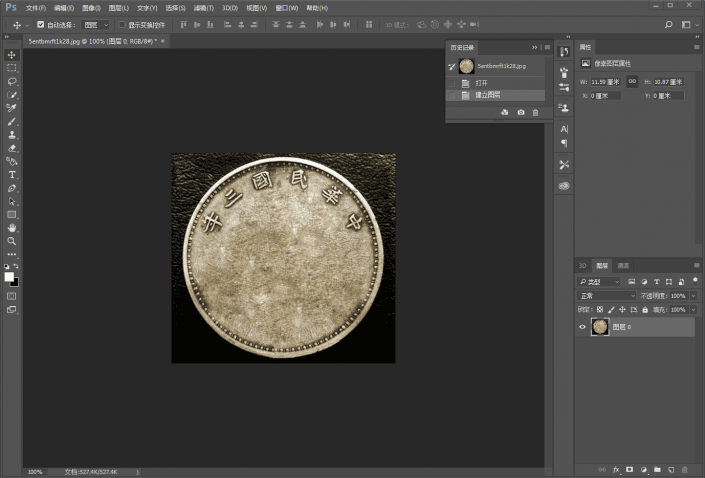
Task: Select the Hand tool
Action: 12,228
